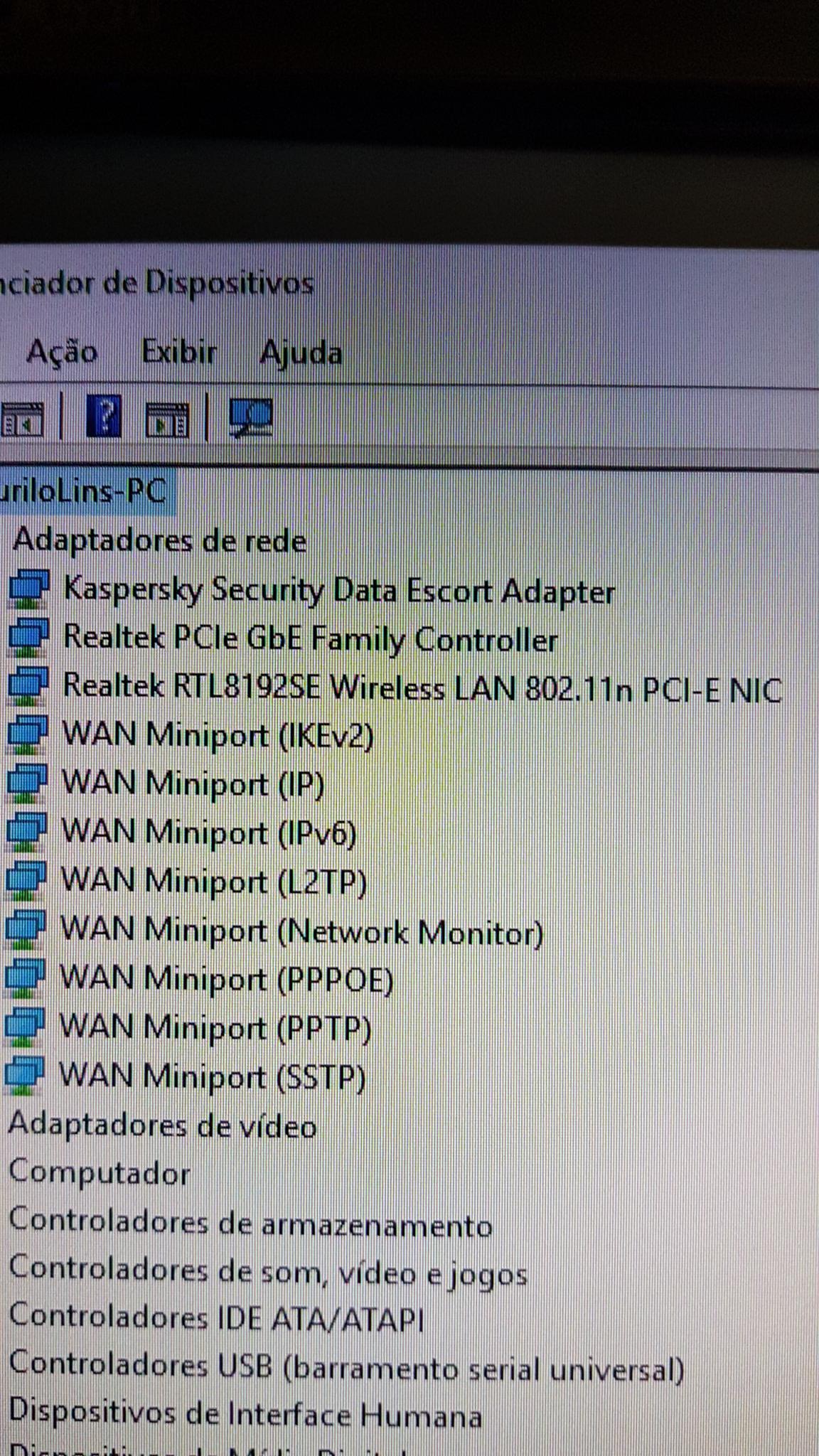The width and height of the screenshot is (819, 1456).
Task: Select the computer root node LinsPC
Action: coord(83,491)
